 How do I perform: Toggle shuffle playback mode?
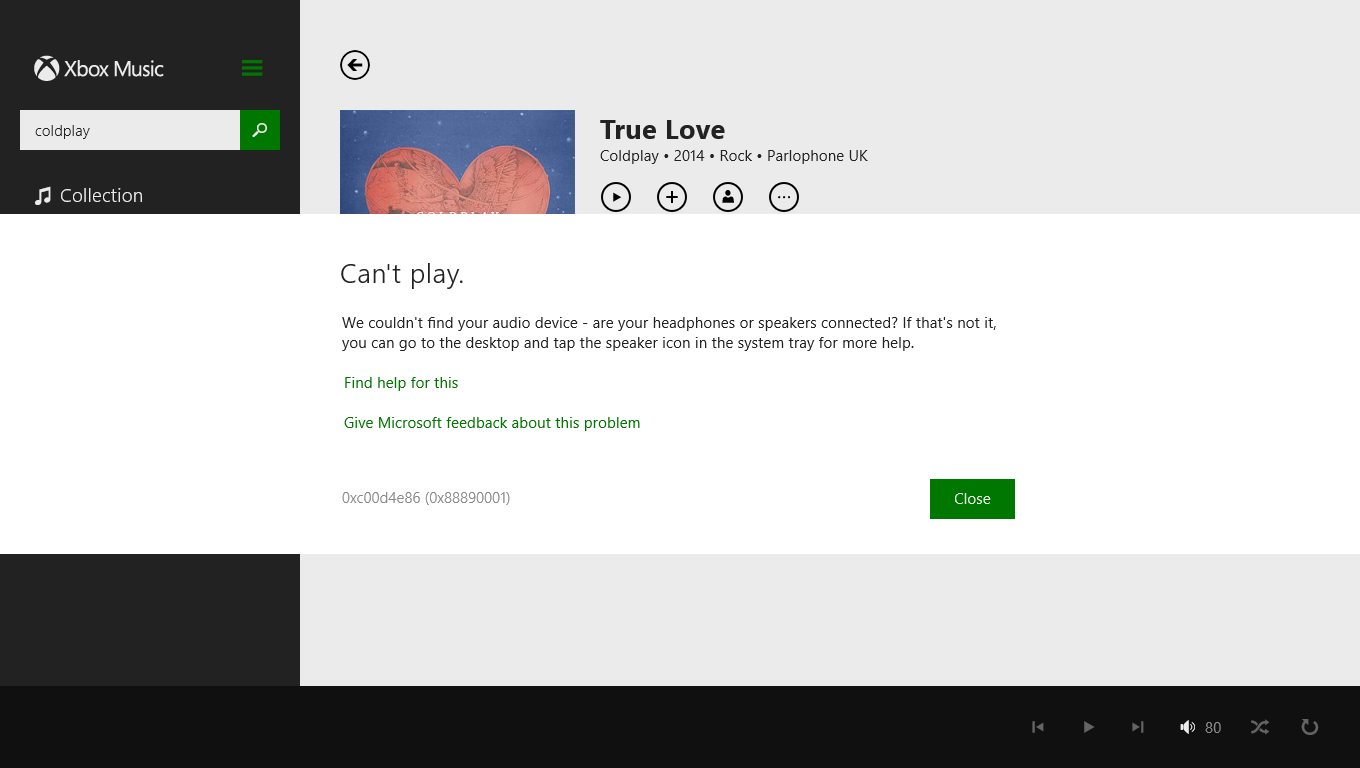[x=1260, y=727]
